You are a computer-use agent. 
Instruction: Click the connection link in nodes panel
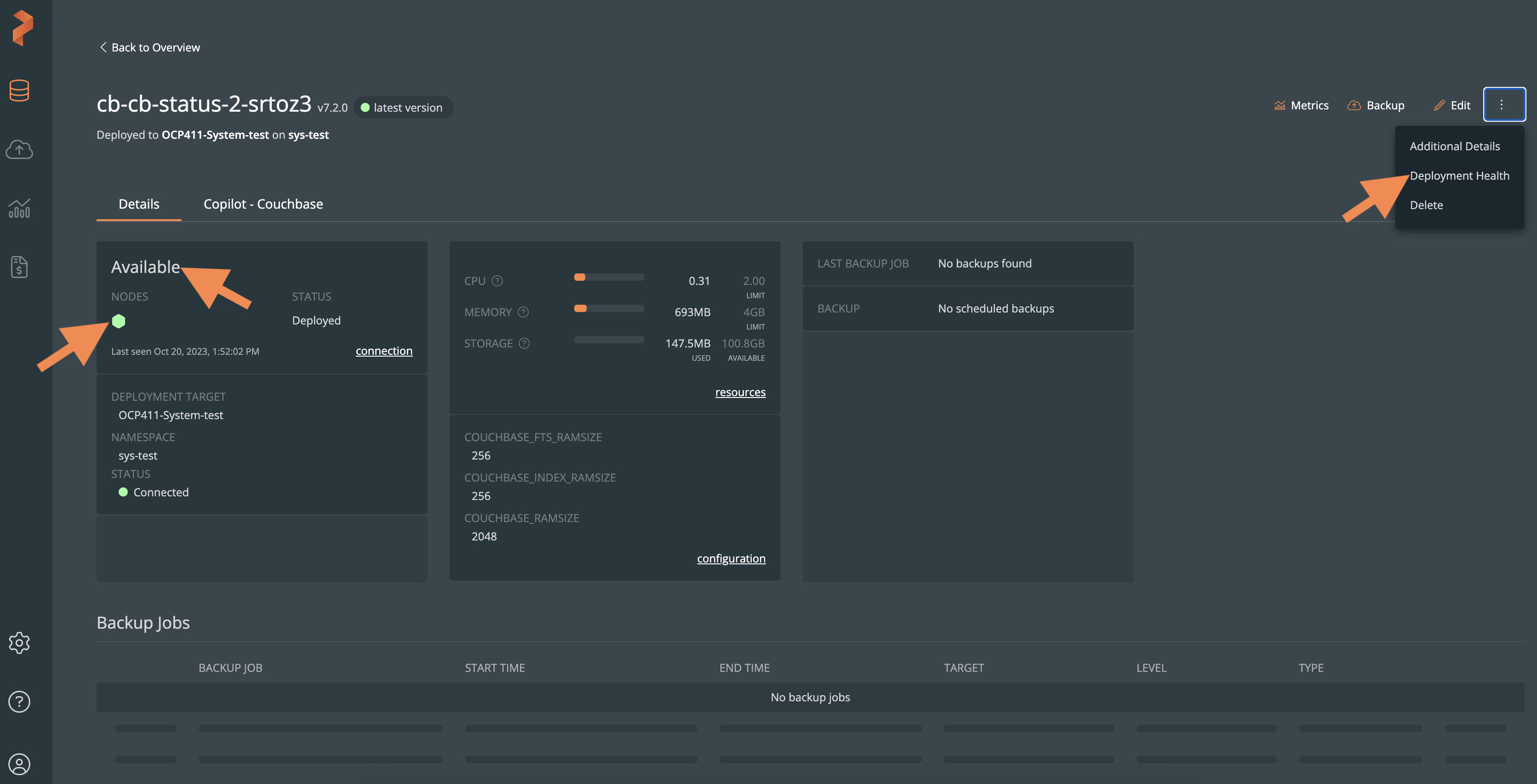384,351
